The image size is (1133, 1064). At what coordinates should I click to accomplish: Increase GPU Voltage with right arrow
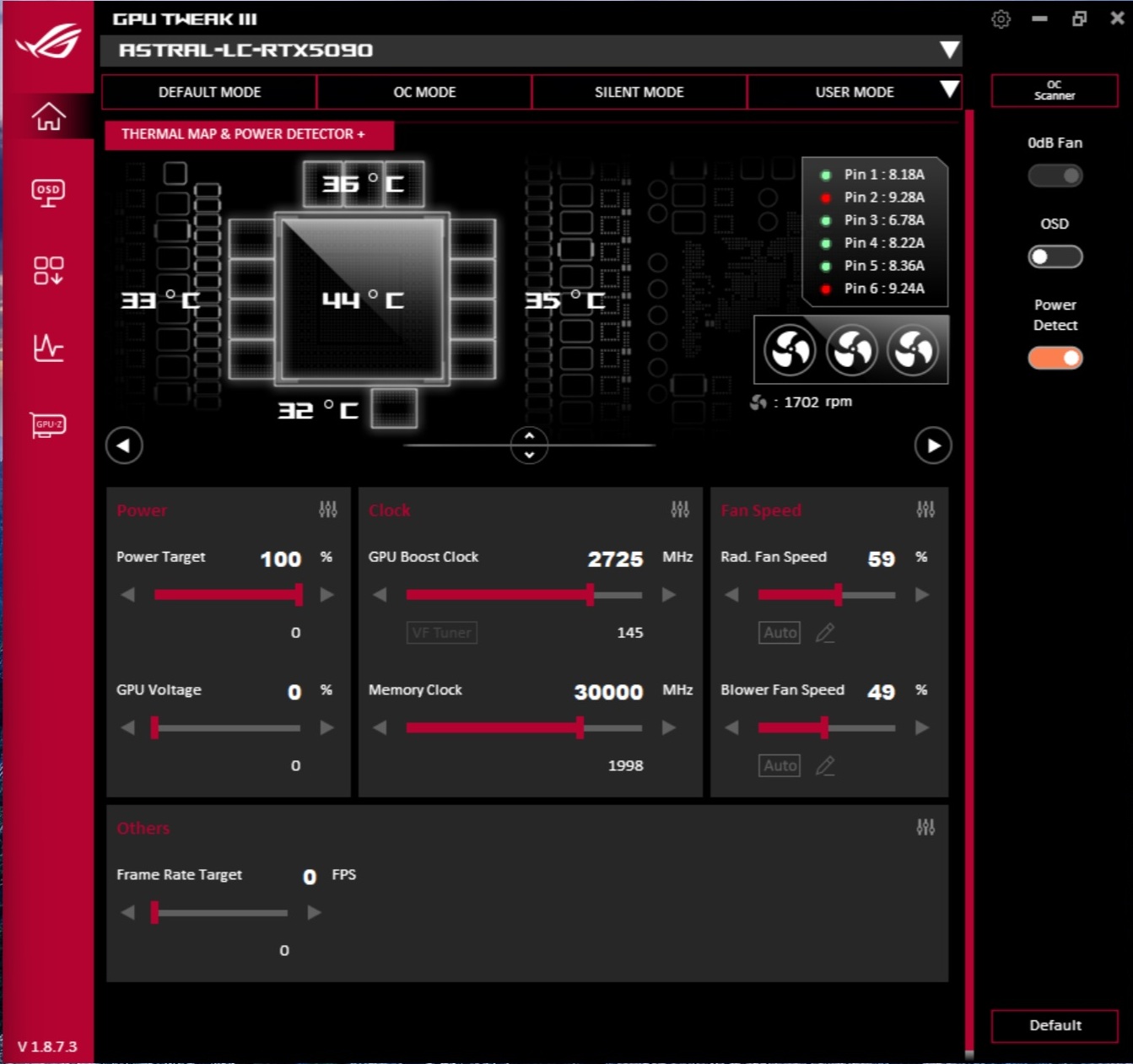tap(327, 727)
